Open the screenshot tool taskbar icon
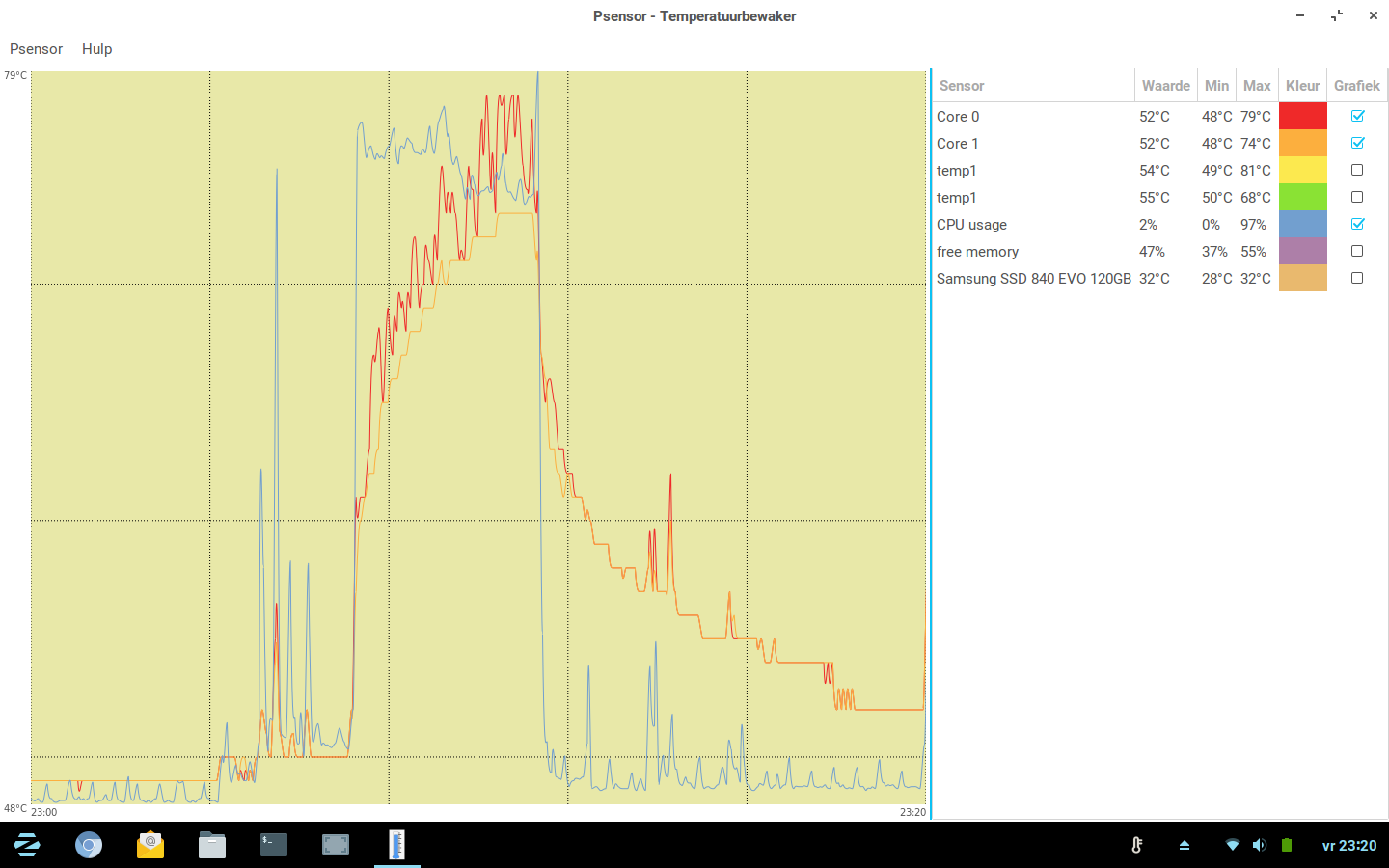Screen dimensions: 1389x868 (336, 846)
